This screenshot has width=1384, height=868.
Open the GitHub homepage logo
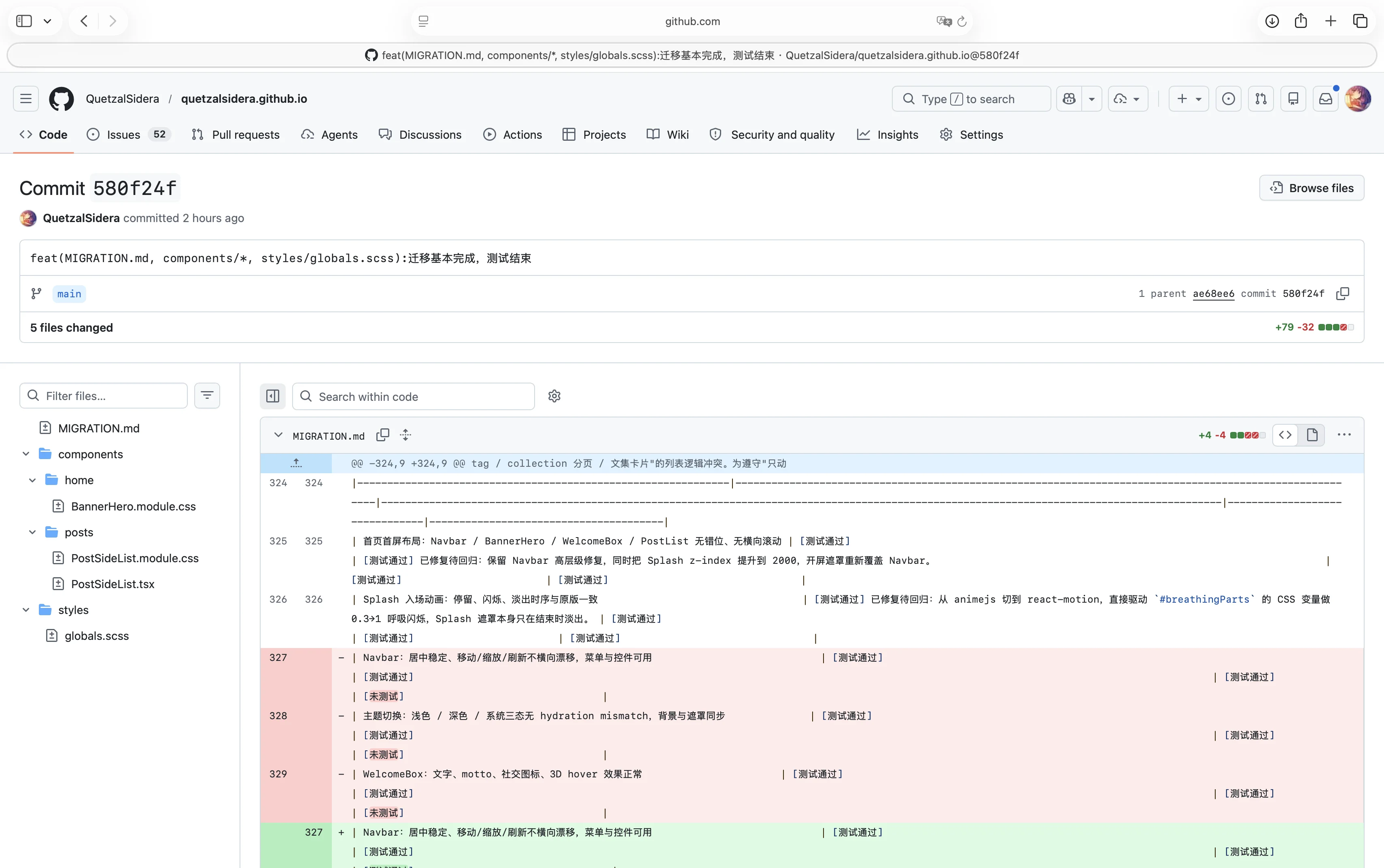click(x=62, y=99)
